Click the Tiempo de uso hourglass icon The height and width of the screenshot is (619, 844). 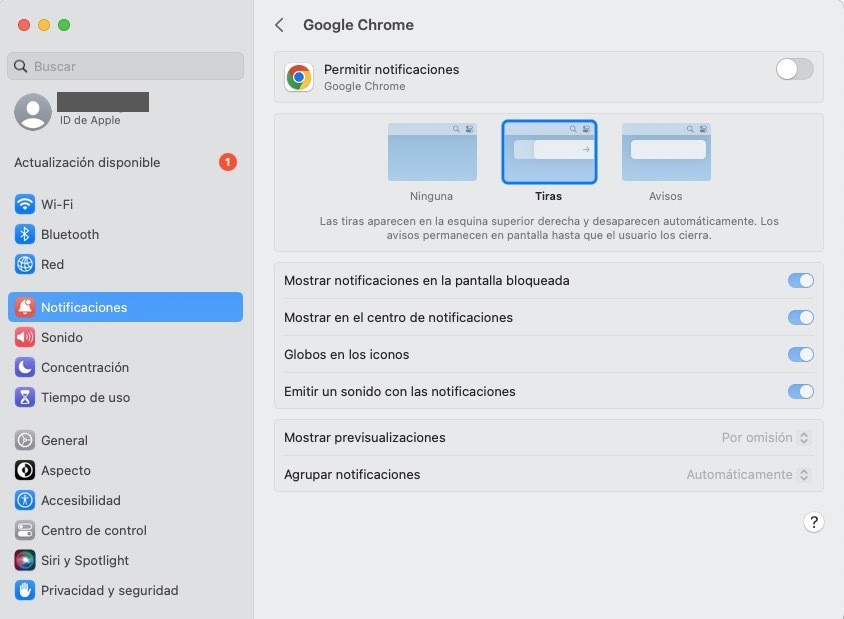pos(25,397)
